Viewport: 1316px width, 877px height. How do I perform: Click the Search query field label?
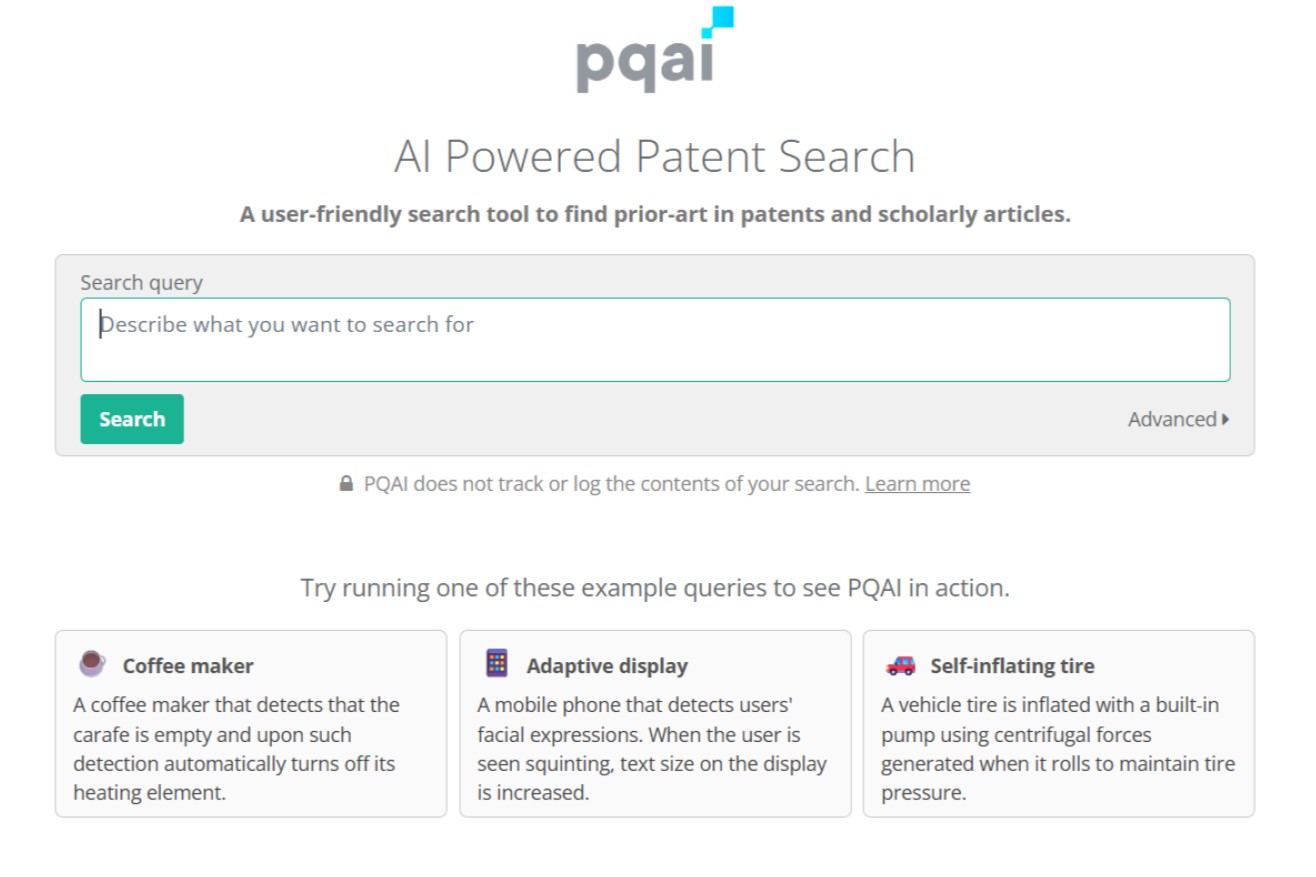click(x=141, y=283)
